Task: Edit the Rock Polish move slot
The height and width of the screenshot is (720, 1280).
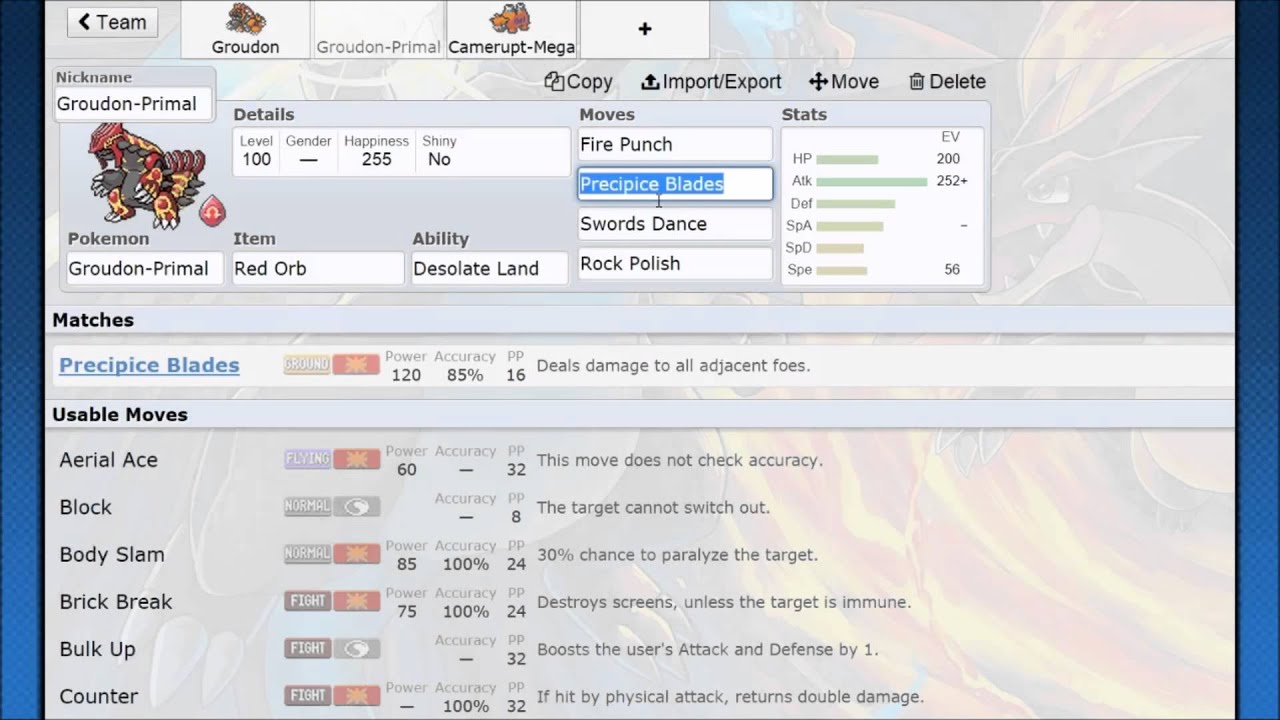Action: tap(675, 264)
